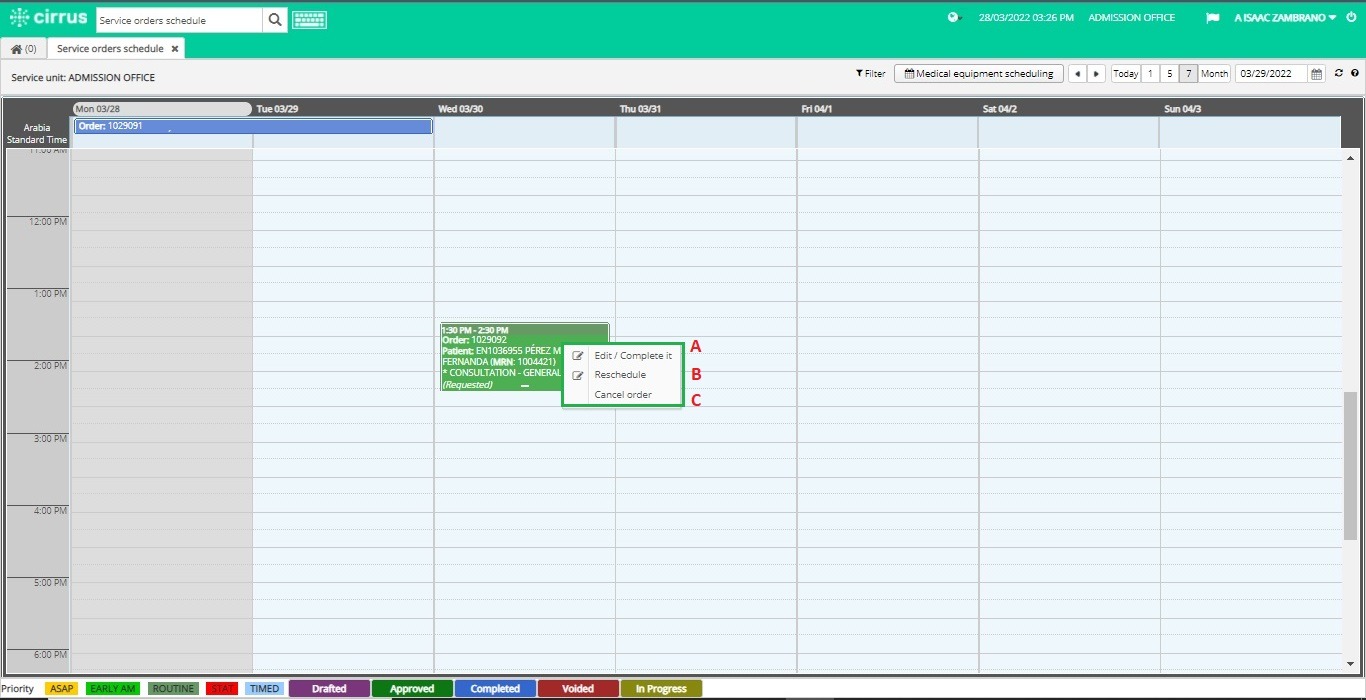This screenshot has width=1366, height=700.
Task: Open the on-screen keyboard icon
Action: coord(310,20)
